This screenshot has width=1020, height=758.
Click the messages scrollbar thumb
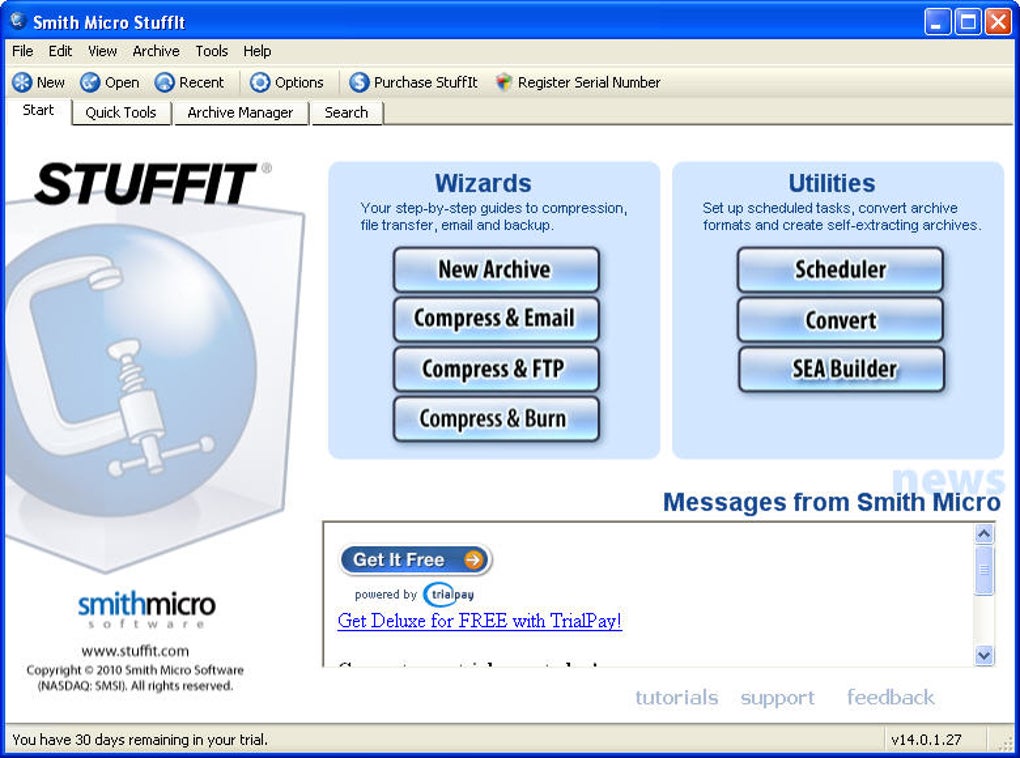click(984, 570)
